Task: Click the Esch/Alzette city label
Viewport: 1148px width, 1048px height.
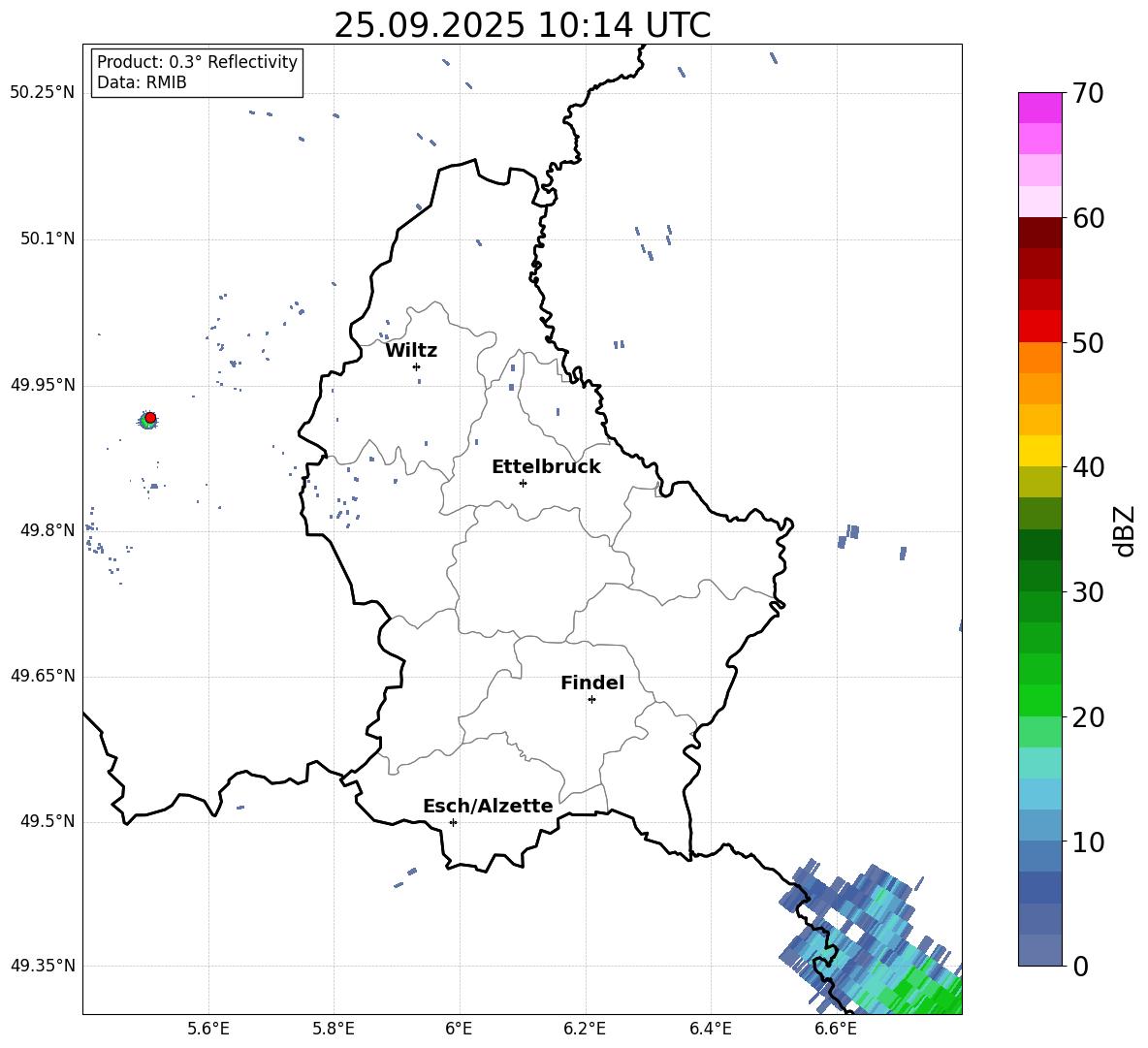Action: click(x=489, y=806)
